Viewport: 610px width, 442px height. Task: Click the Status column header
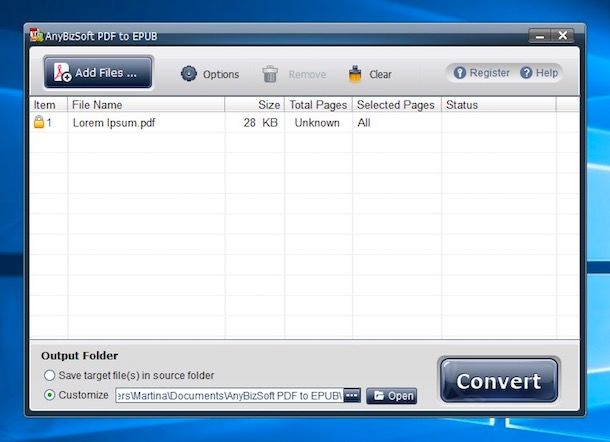tap(462, 104)
